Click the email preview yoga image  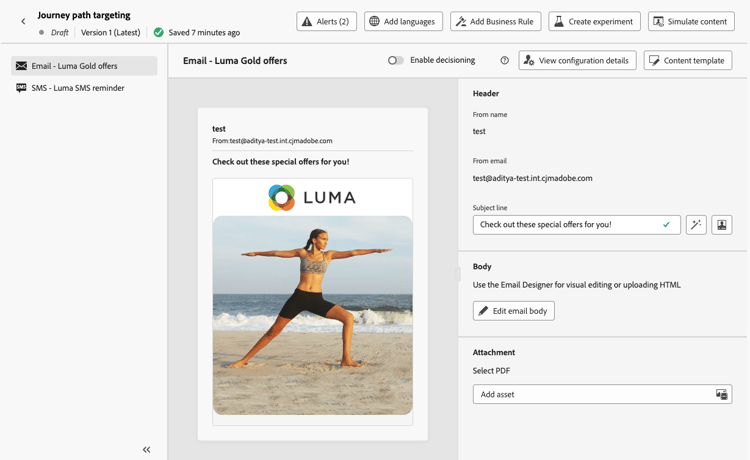pyautogui.click(x=312, y=315)
